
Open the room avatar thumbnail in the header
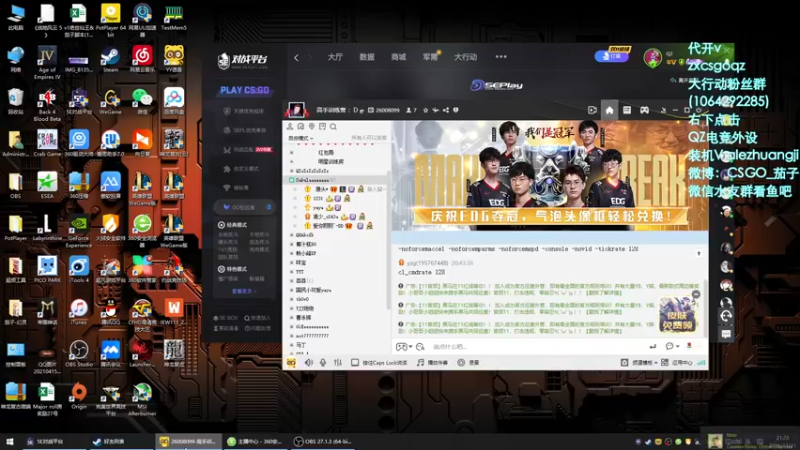click(x=296, y=110)
